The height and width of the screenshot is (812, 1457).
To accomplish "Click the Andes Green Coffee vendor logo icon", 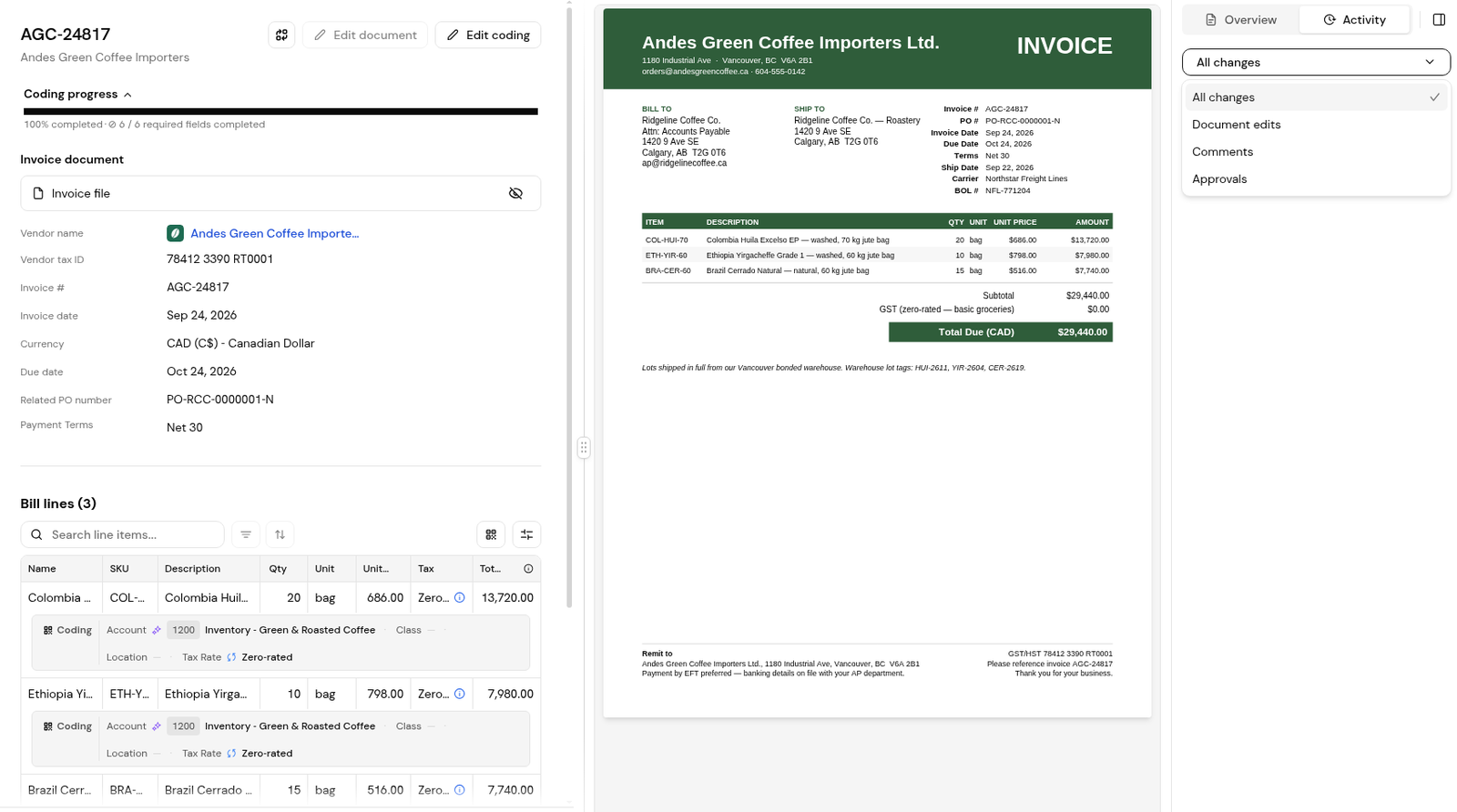I will (x=175, y=234).
